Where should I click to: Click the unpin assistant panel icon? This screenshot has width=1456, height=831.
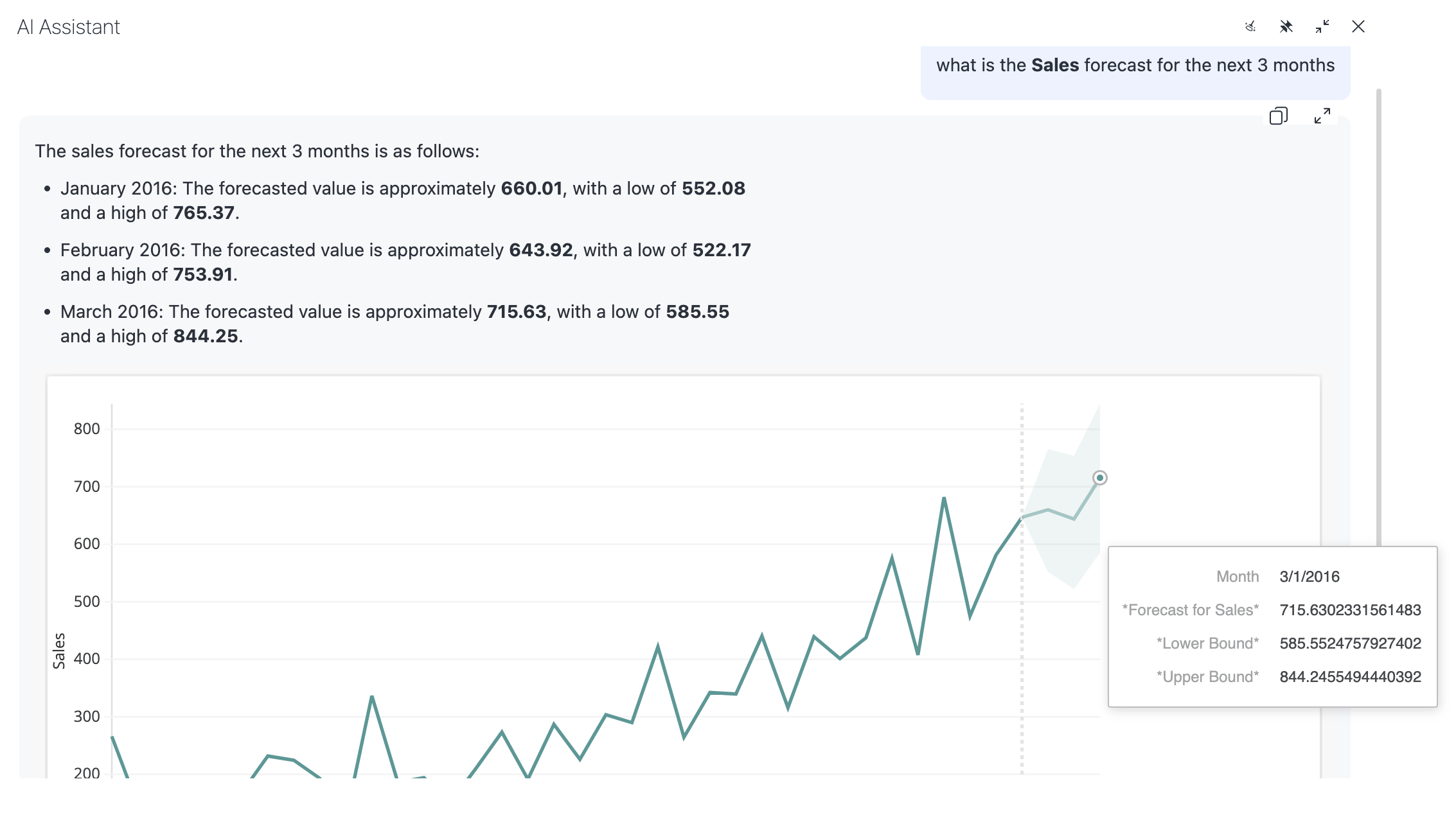(x=1286, y=26)
